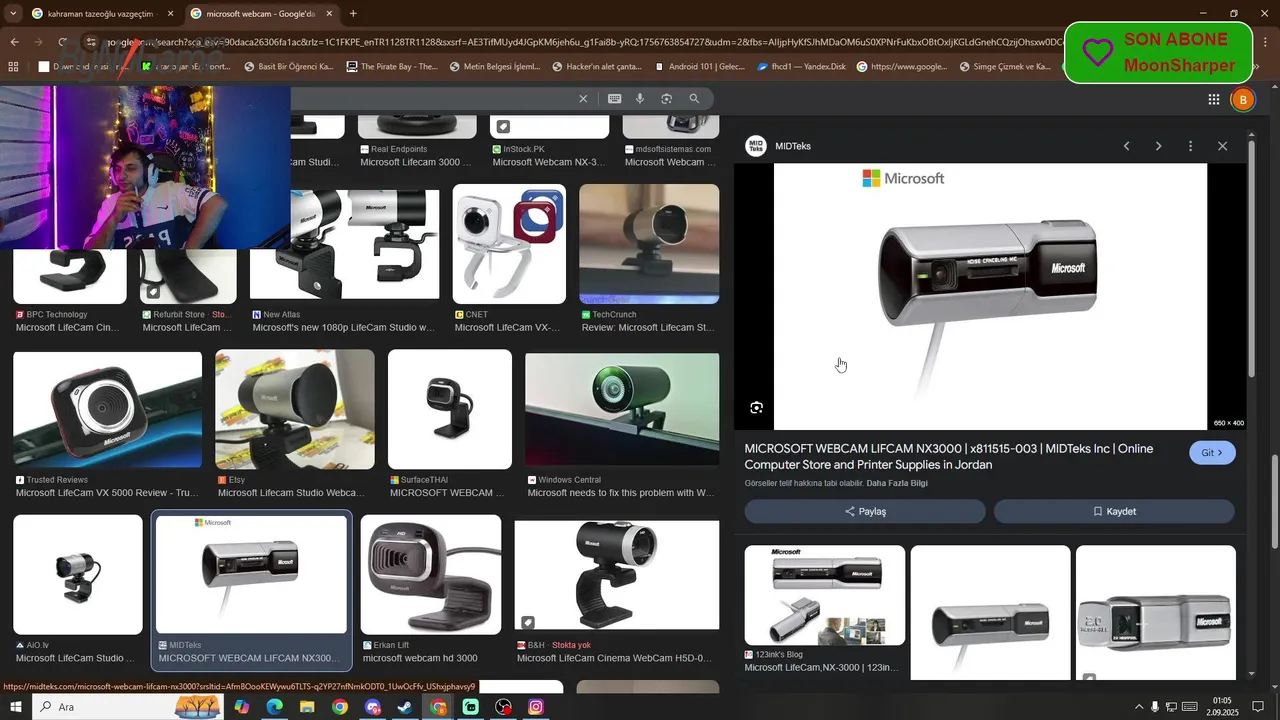
Task: Open the Copilot icon in taskbar
Action: [x=241, y=707]
